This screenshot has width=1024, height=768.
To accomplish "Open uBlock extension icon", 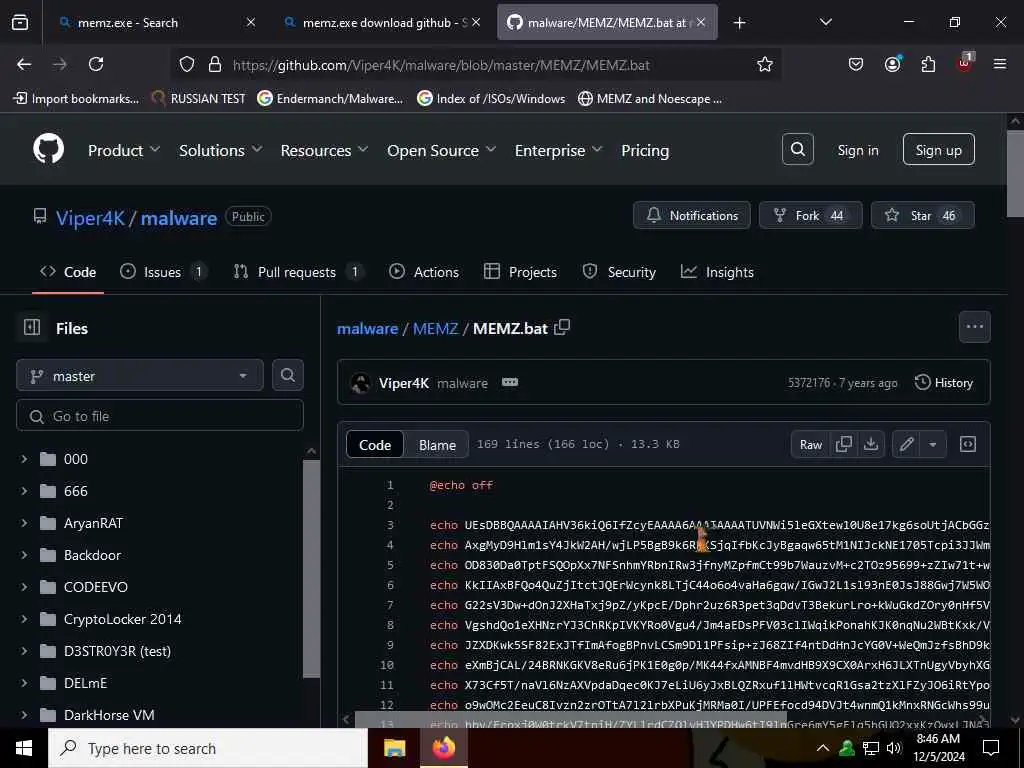I will click(965, 63).
